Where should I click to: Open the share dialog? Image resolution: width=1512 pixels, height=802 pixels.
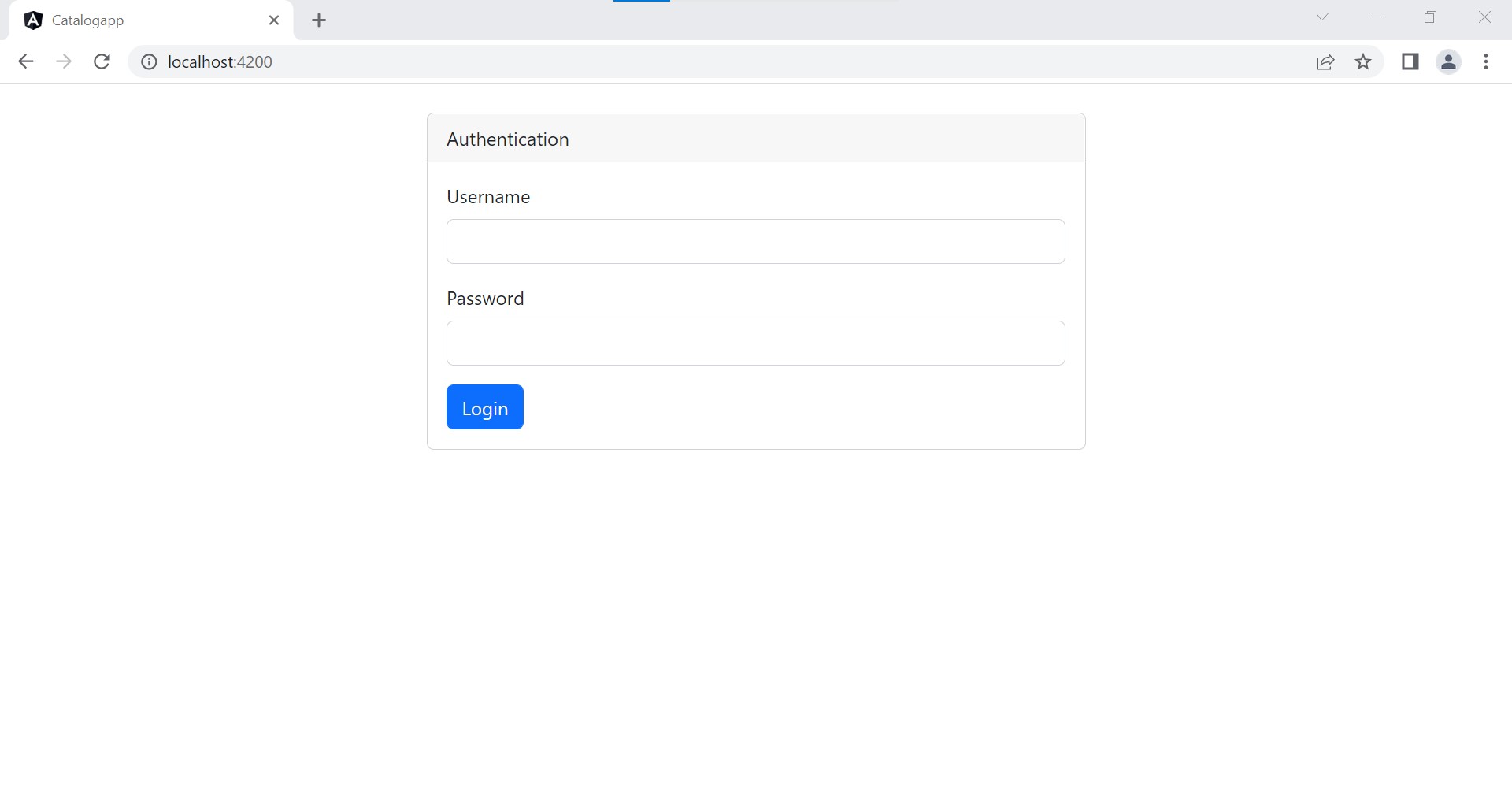tap(1325, 61)
